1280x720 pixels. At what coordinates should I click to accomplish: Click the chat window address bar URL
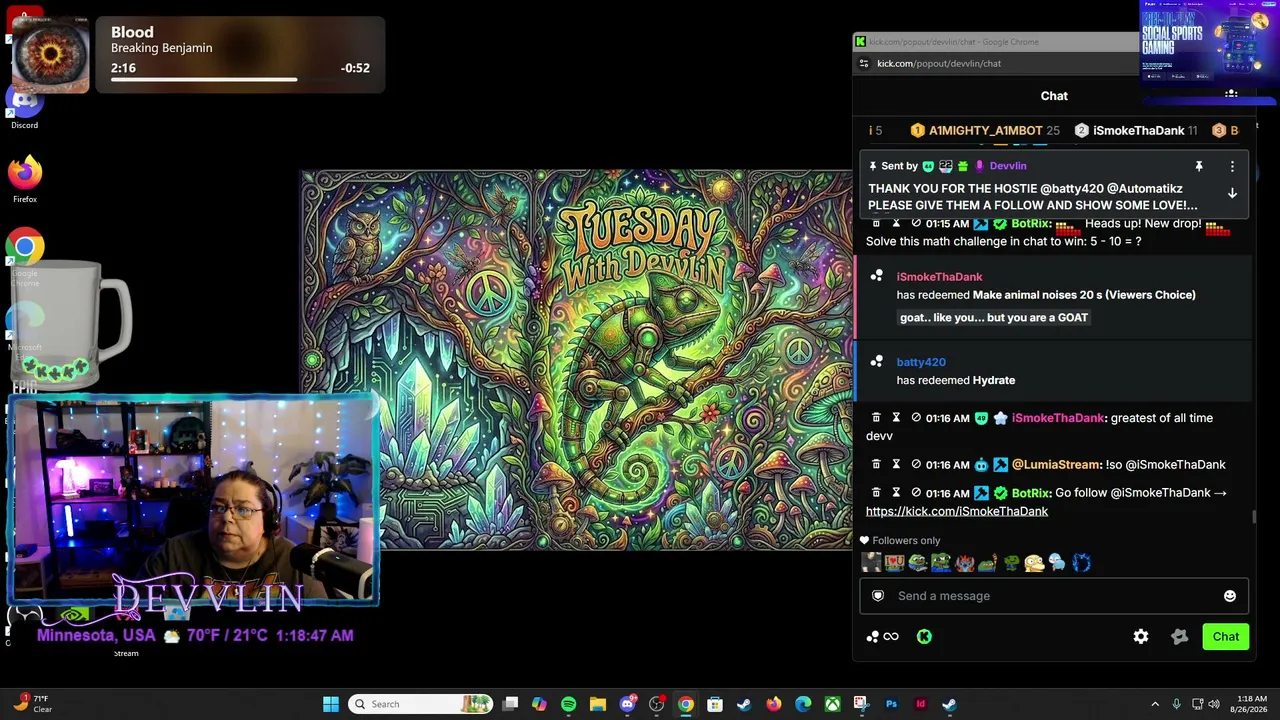click(939, 63)
